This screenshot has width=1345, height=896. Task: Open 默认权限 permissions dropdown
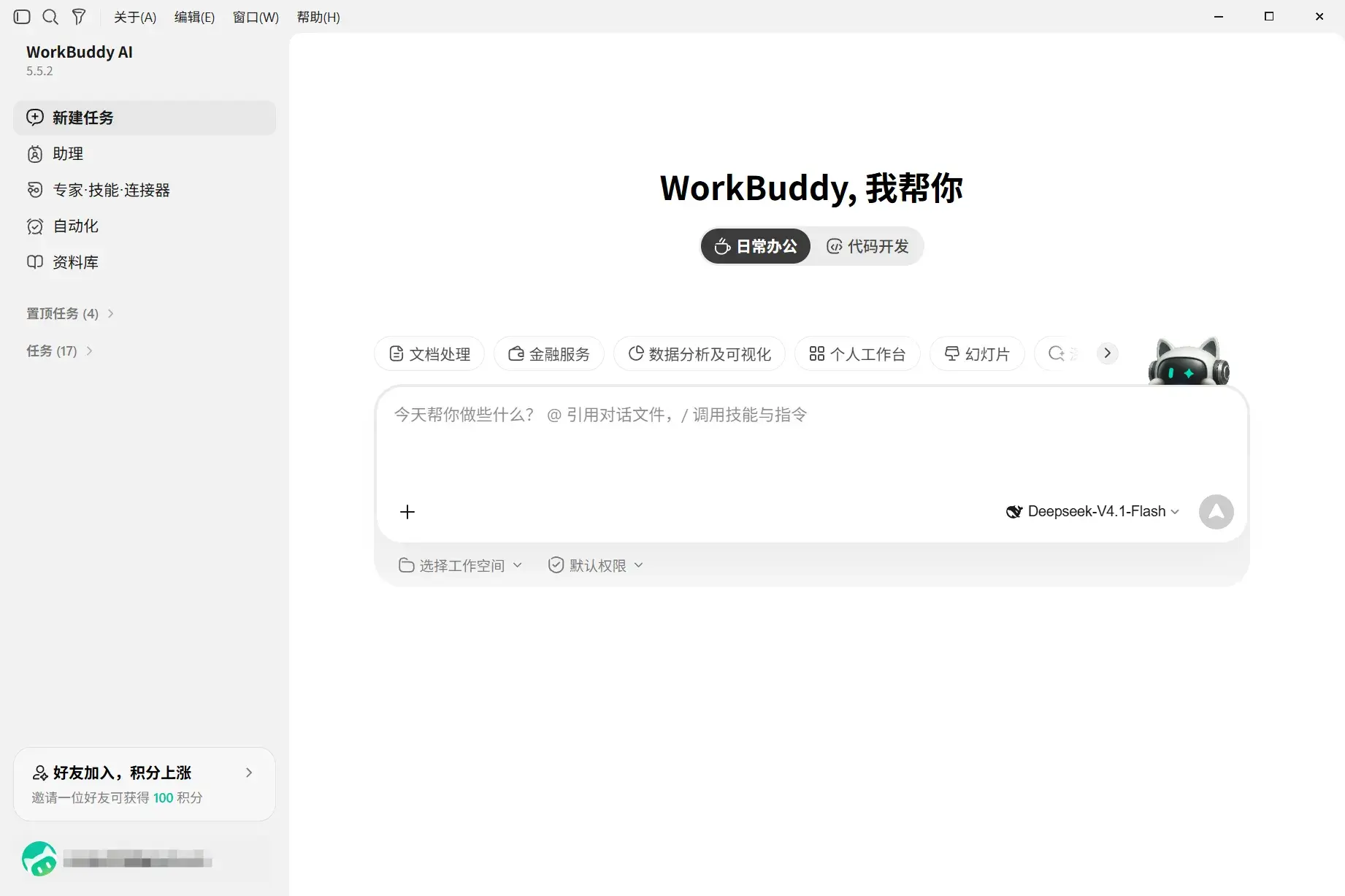click(596, 565)
